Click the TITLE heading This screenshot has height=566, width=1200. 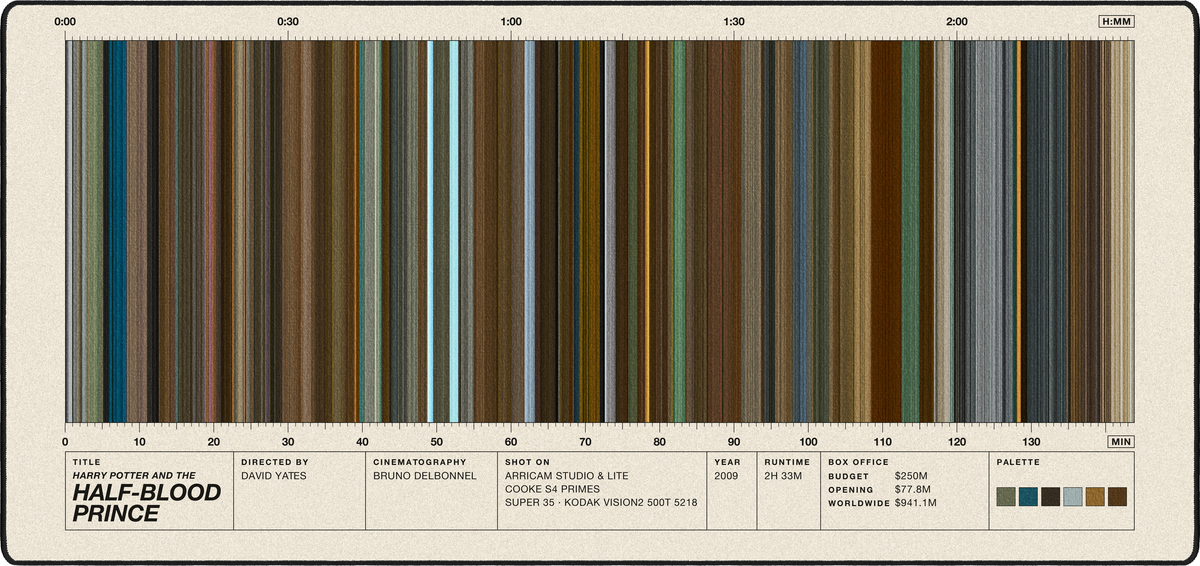(85, 463)
